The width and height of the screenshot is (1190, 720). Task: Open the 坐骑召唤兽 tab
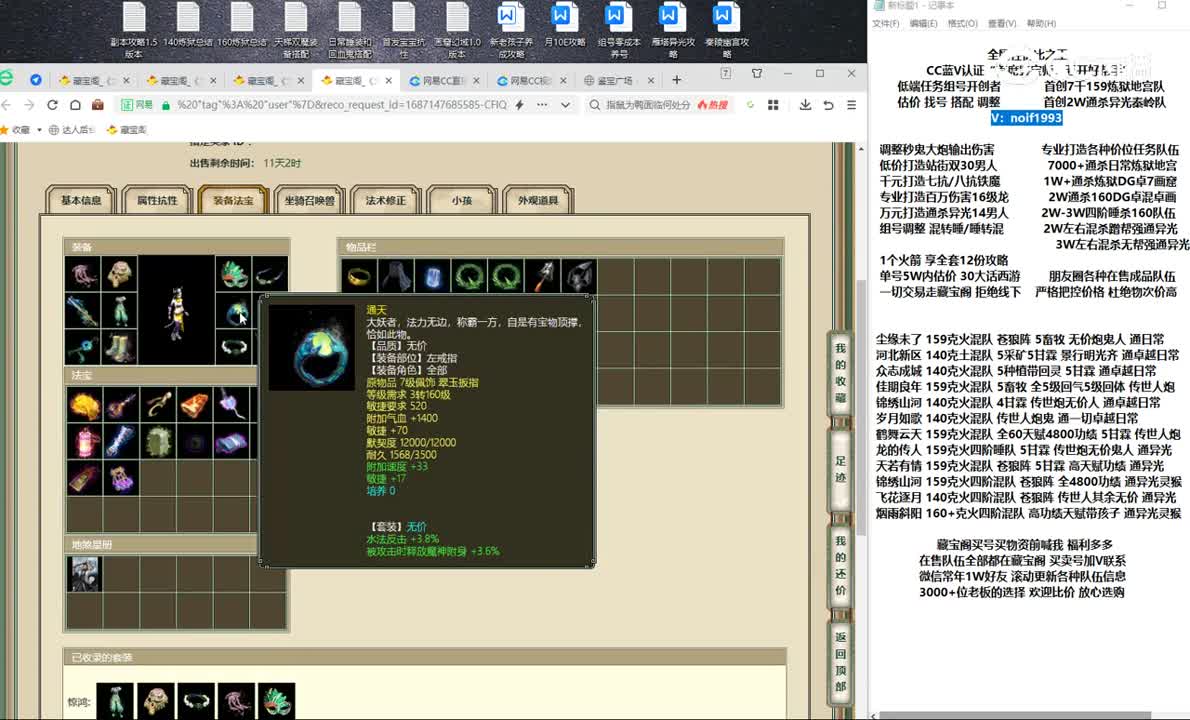pyautogui.click(x=310, y=200)
